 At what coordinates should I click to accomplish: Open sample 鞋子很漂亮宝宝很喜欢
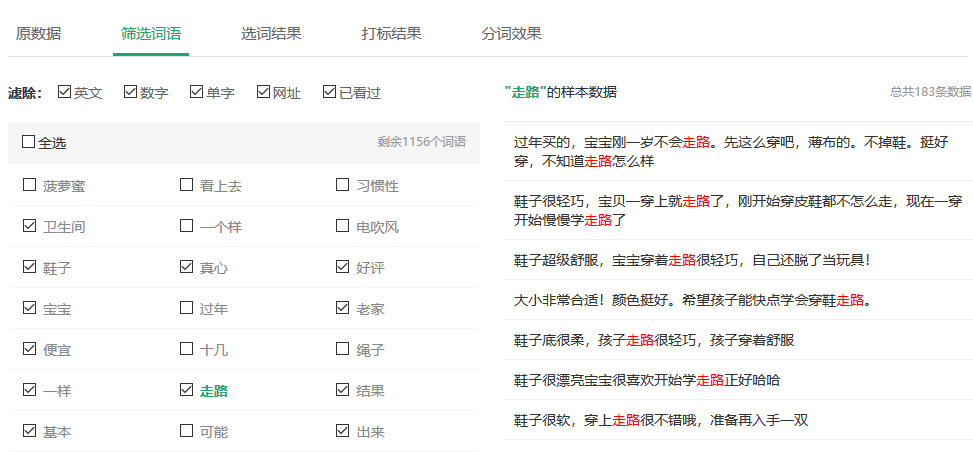pyautogui.click(x=738, y=379)
